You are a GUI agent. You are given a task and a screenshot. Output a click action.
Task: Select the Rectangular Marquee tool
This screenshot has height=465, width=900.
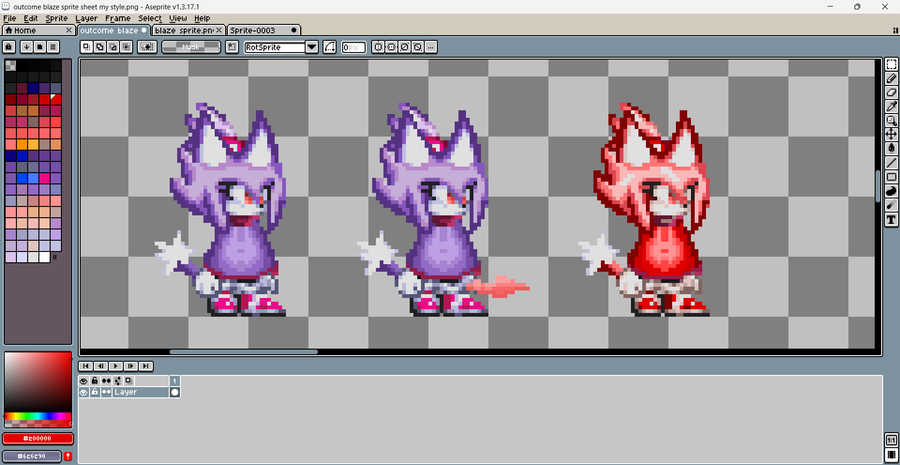pyautogui.click(x=891, y=64)
